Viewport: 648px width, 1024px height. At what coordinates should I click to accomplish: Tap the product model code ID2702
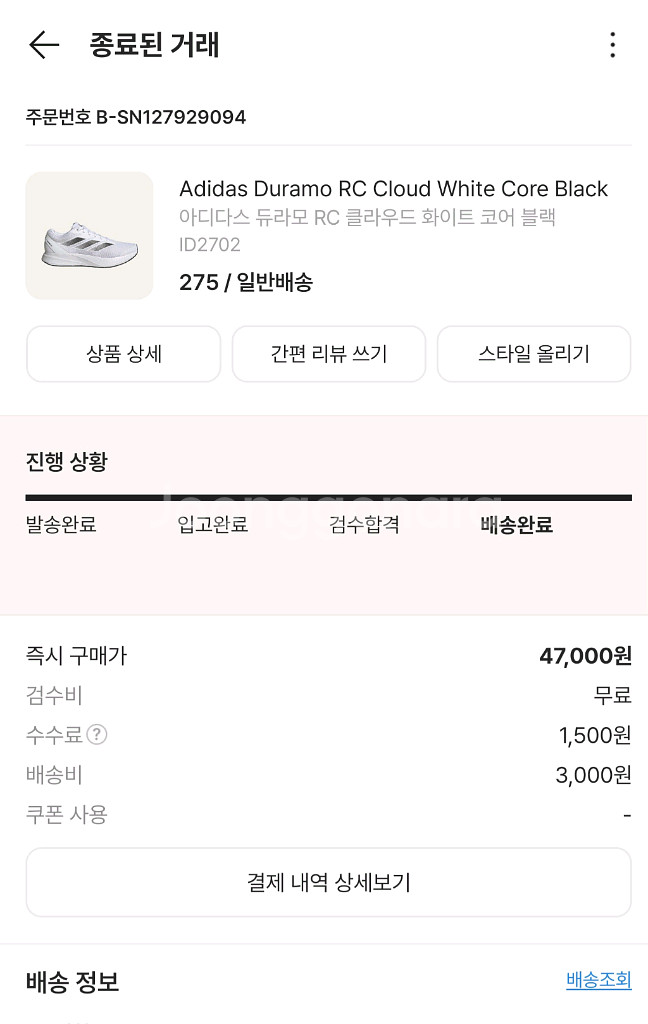210,245
